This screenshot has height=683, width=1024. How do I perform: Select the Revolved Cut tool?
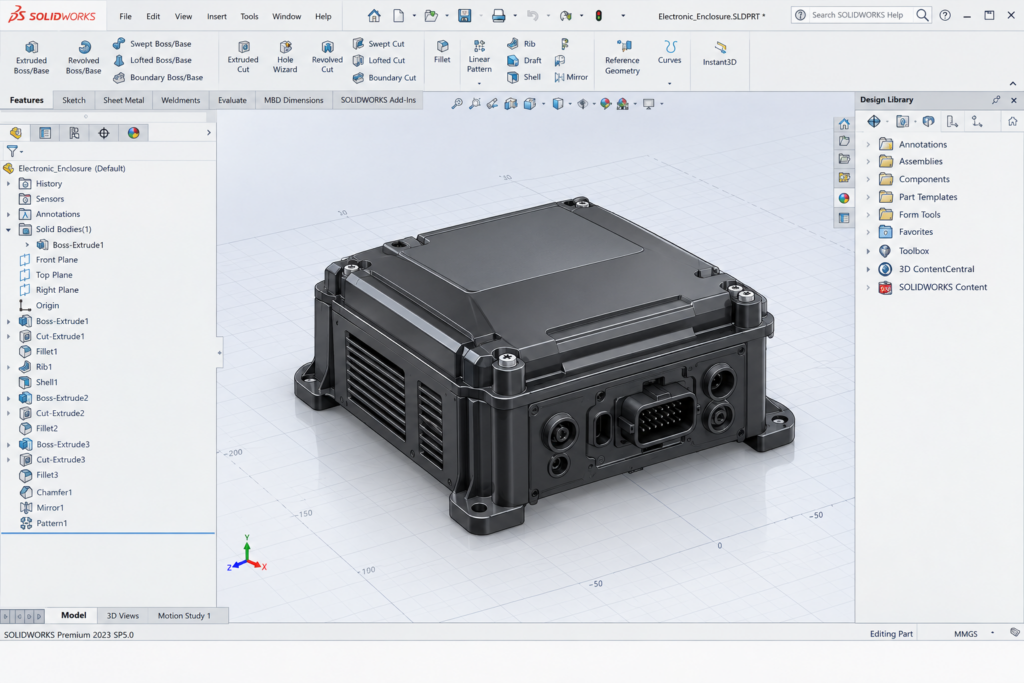327,57
